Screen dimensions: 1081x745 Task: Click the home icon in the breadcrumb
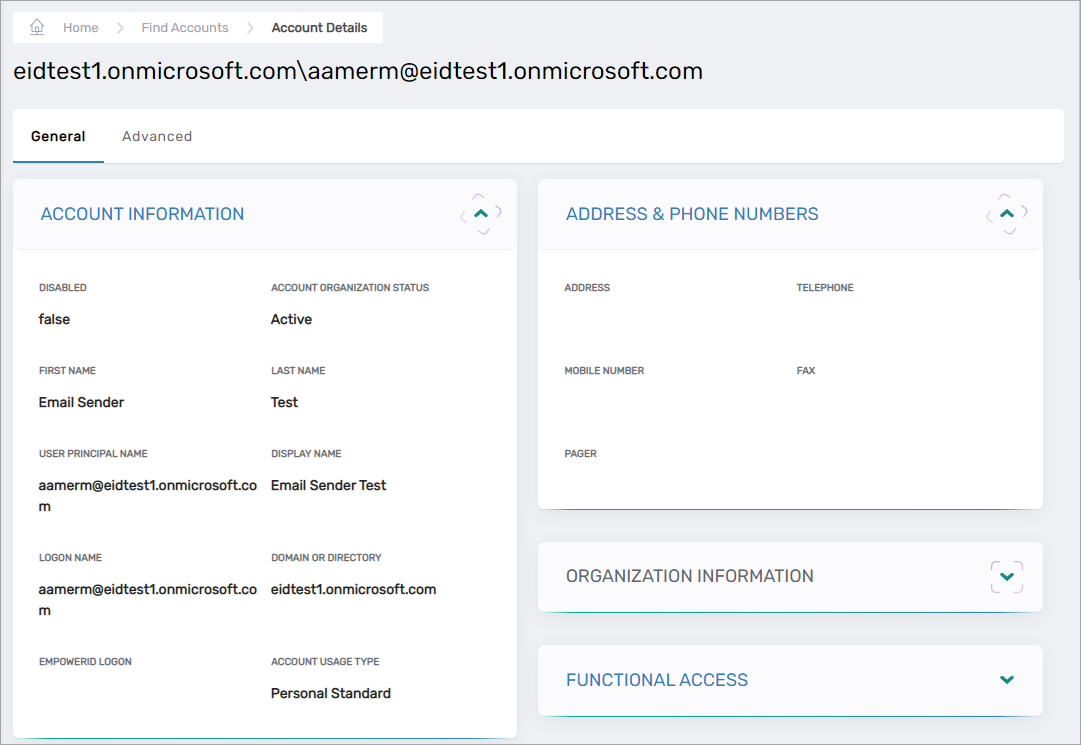click(x=37, y=27)
